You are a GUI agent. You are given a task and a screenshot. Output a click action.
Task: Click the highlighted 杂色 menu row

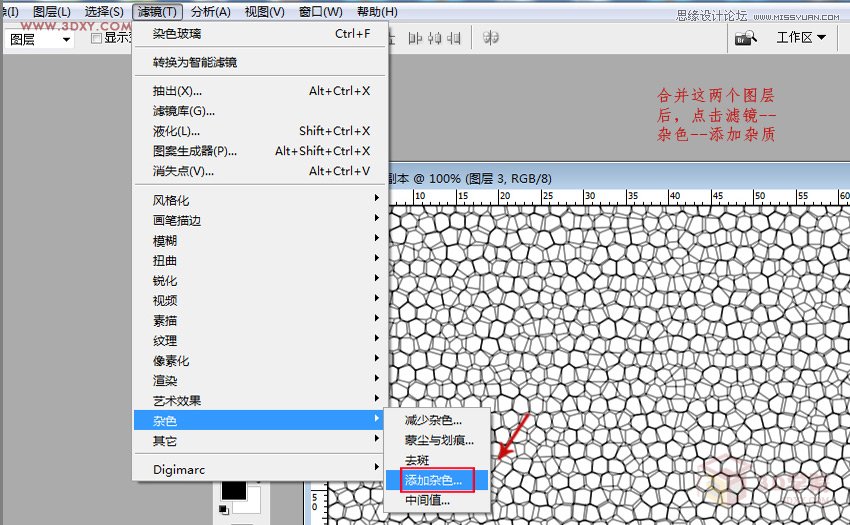(x=259, y=421)
